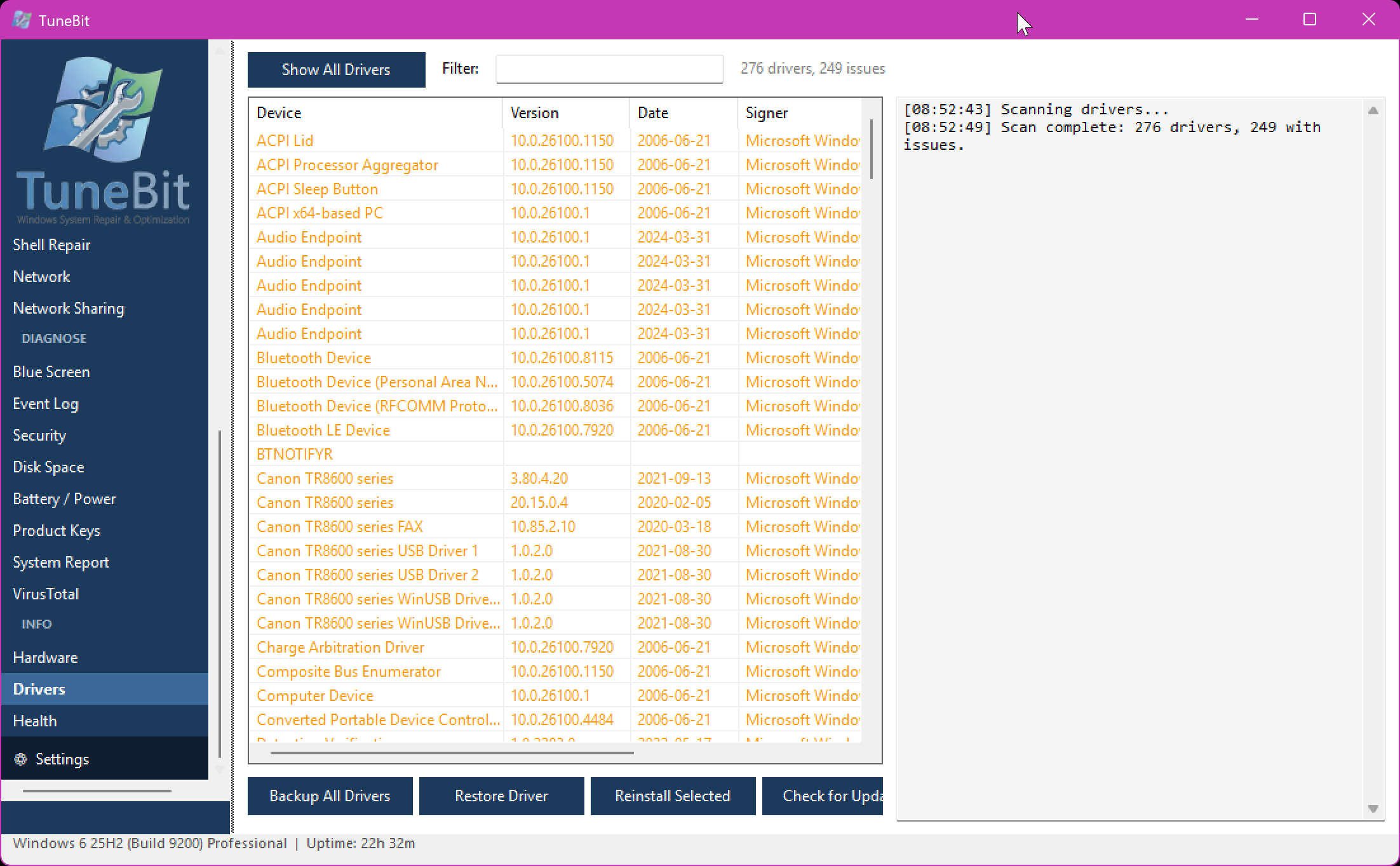Minimize the TuneBit window

(1252, 20)
